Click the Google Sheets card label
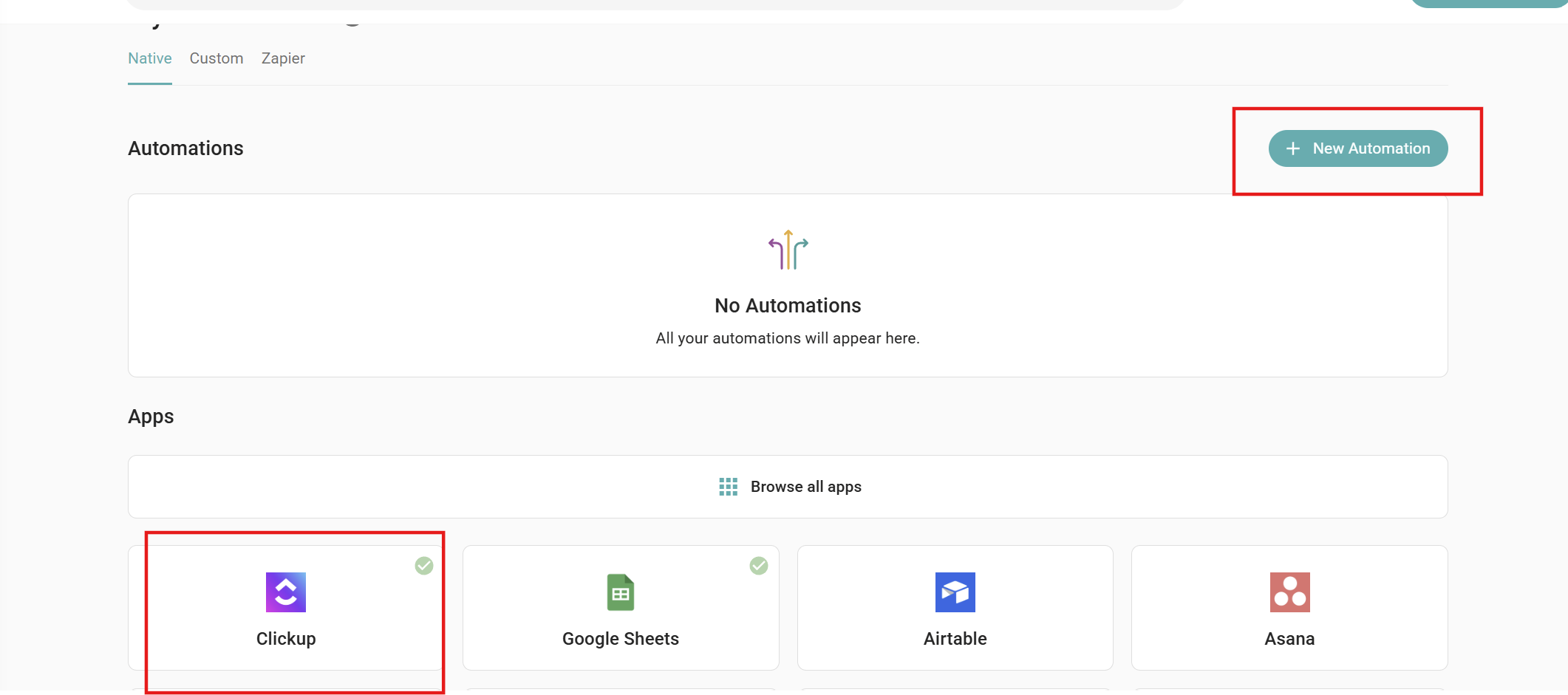This screenshot has width=1568, height=695. 620,639
